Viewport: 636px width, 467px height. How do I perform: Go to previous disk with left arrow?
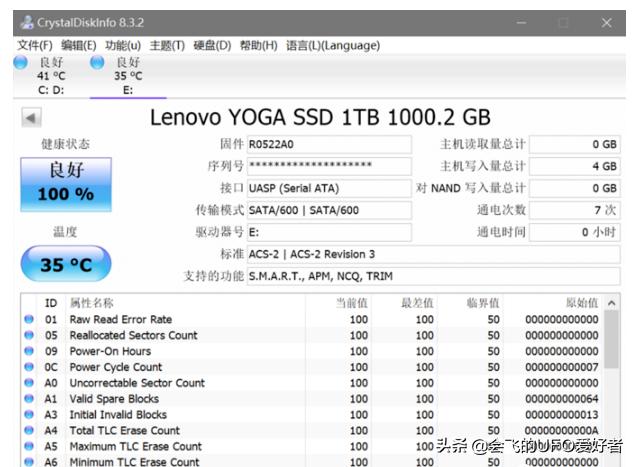(x=31, y=118)
